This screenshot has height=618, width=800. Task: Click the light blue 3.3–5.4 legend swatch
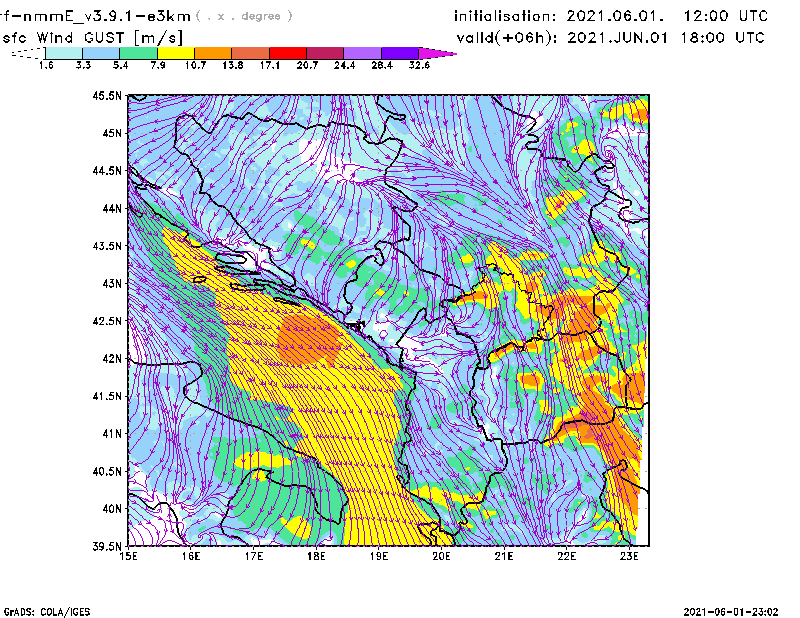[101, 53]
